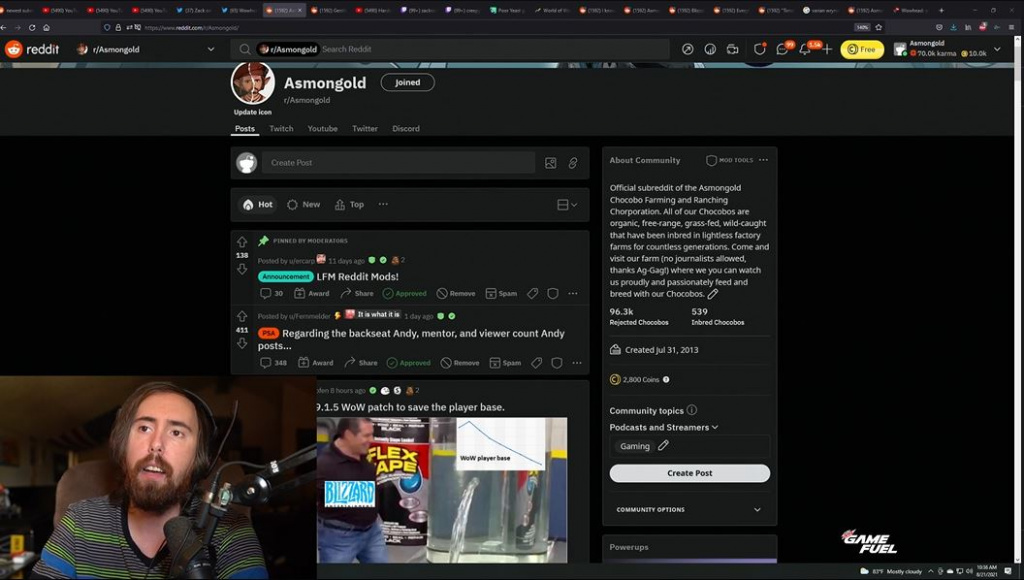Upvote the LFM Reddit Mods post
Screen dimensions: 1024x580
point(242,242)
